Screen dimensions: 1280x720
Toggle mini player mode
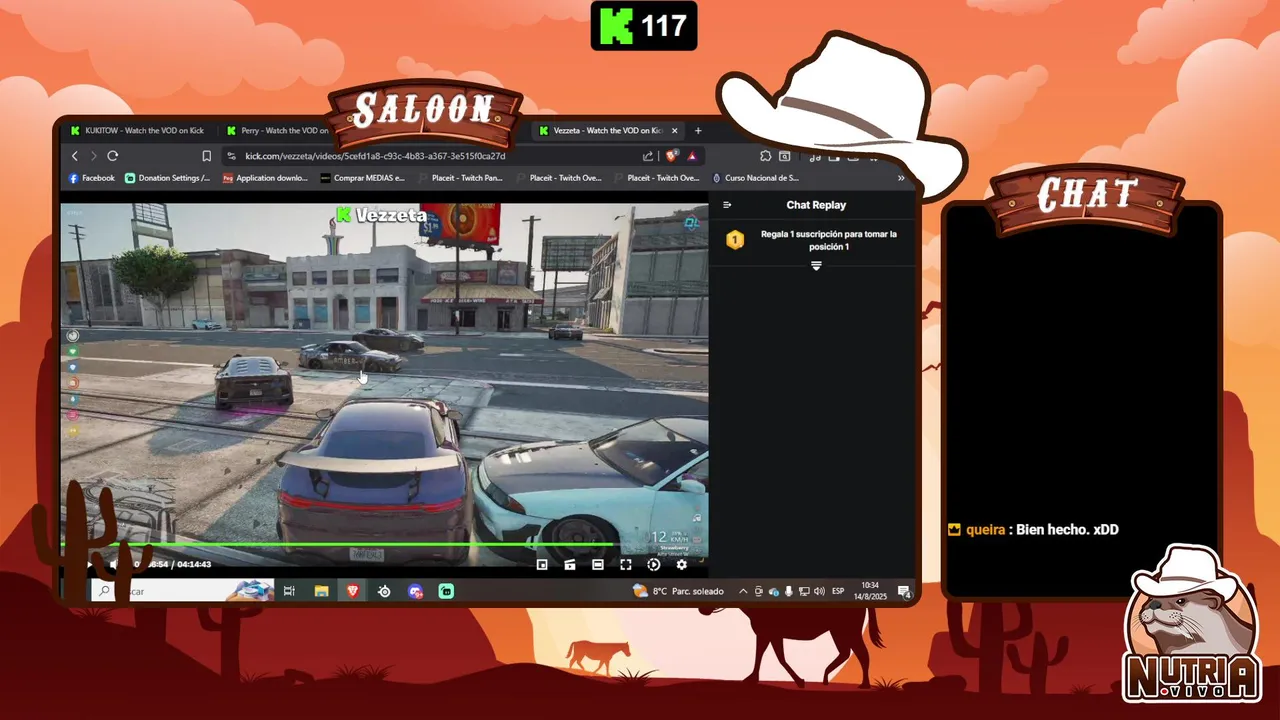click(542, 565)
